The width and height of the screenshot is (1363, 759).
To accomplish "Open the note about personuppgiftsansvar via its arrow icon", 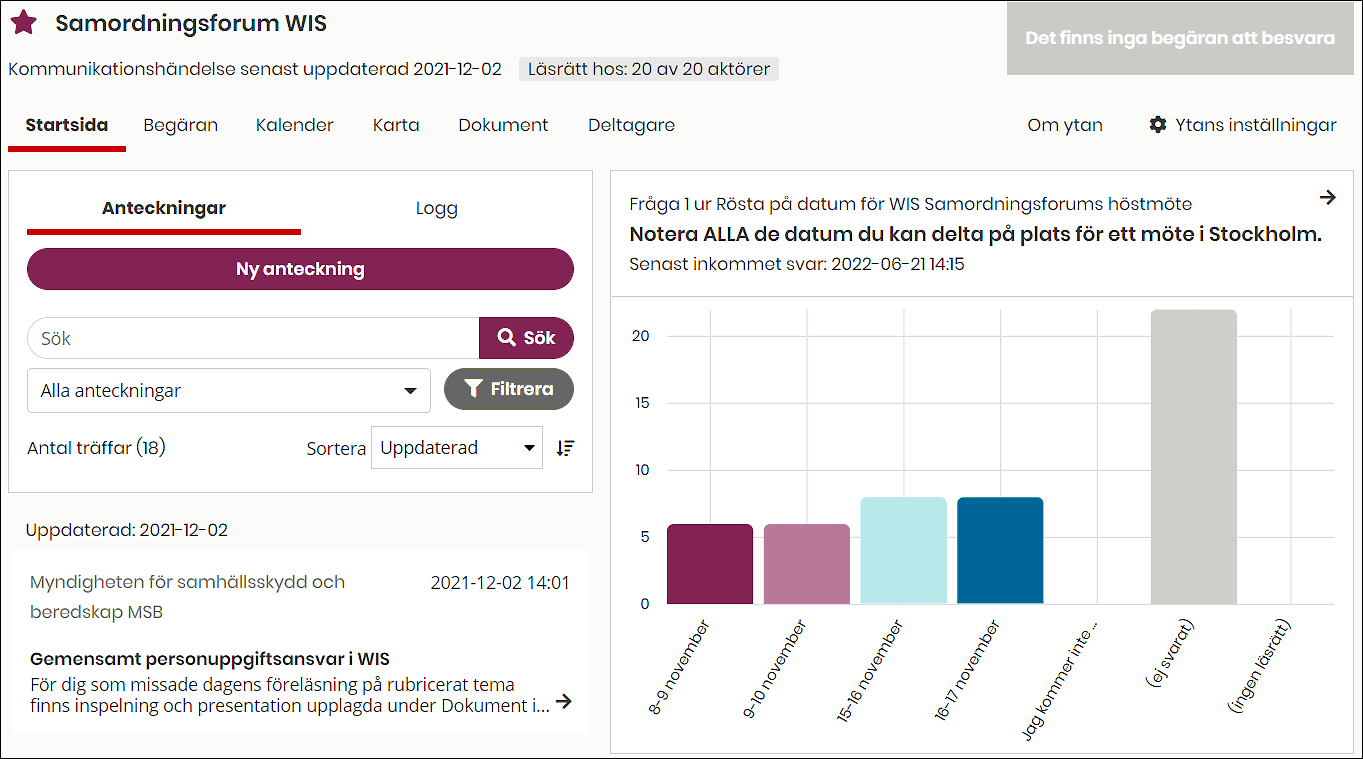I will (563, 701).
